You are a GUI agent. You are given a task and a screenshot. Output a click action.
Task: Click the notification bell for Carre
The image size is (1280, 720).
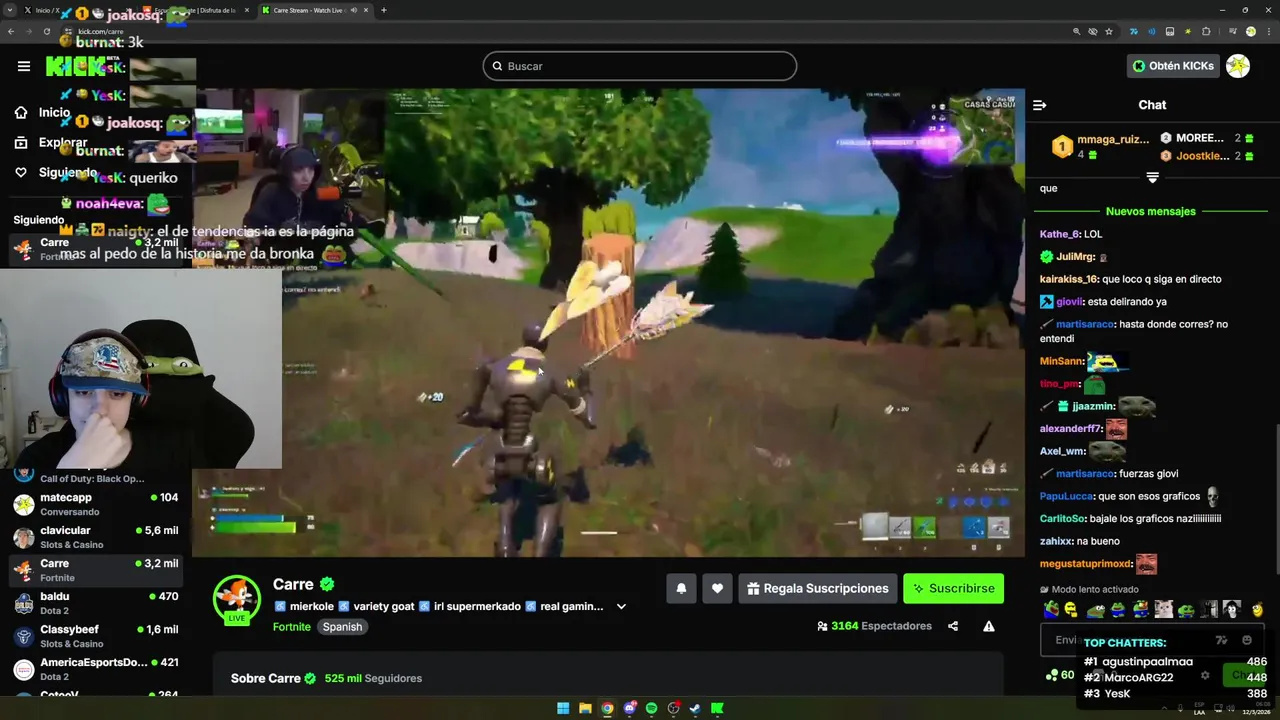click(x=681, y=589)
